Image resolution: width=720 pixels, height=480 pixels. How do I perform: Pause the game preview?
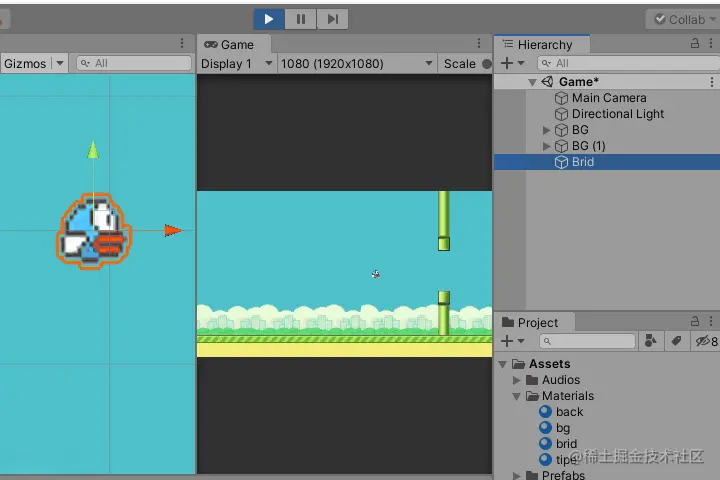click(301, 19)
